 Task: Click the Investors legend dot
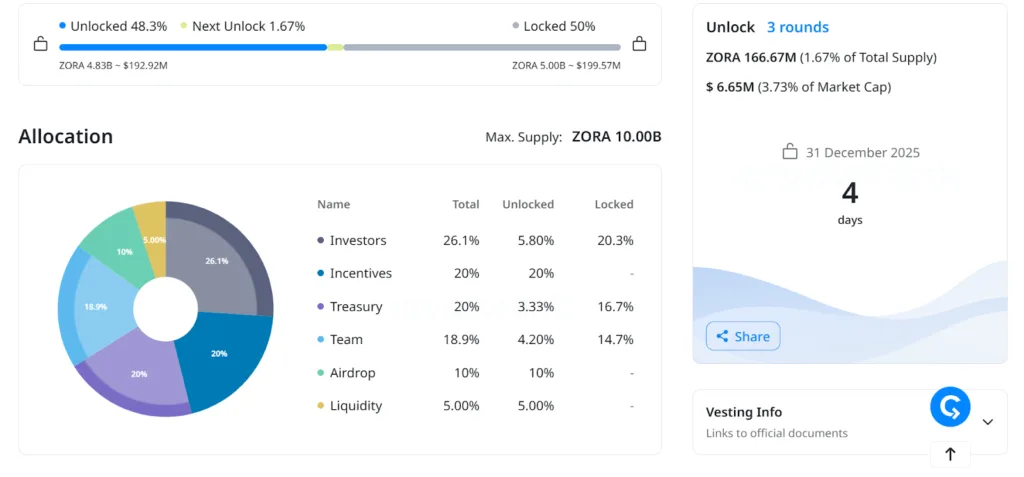[321, 240]
